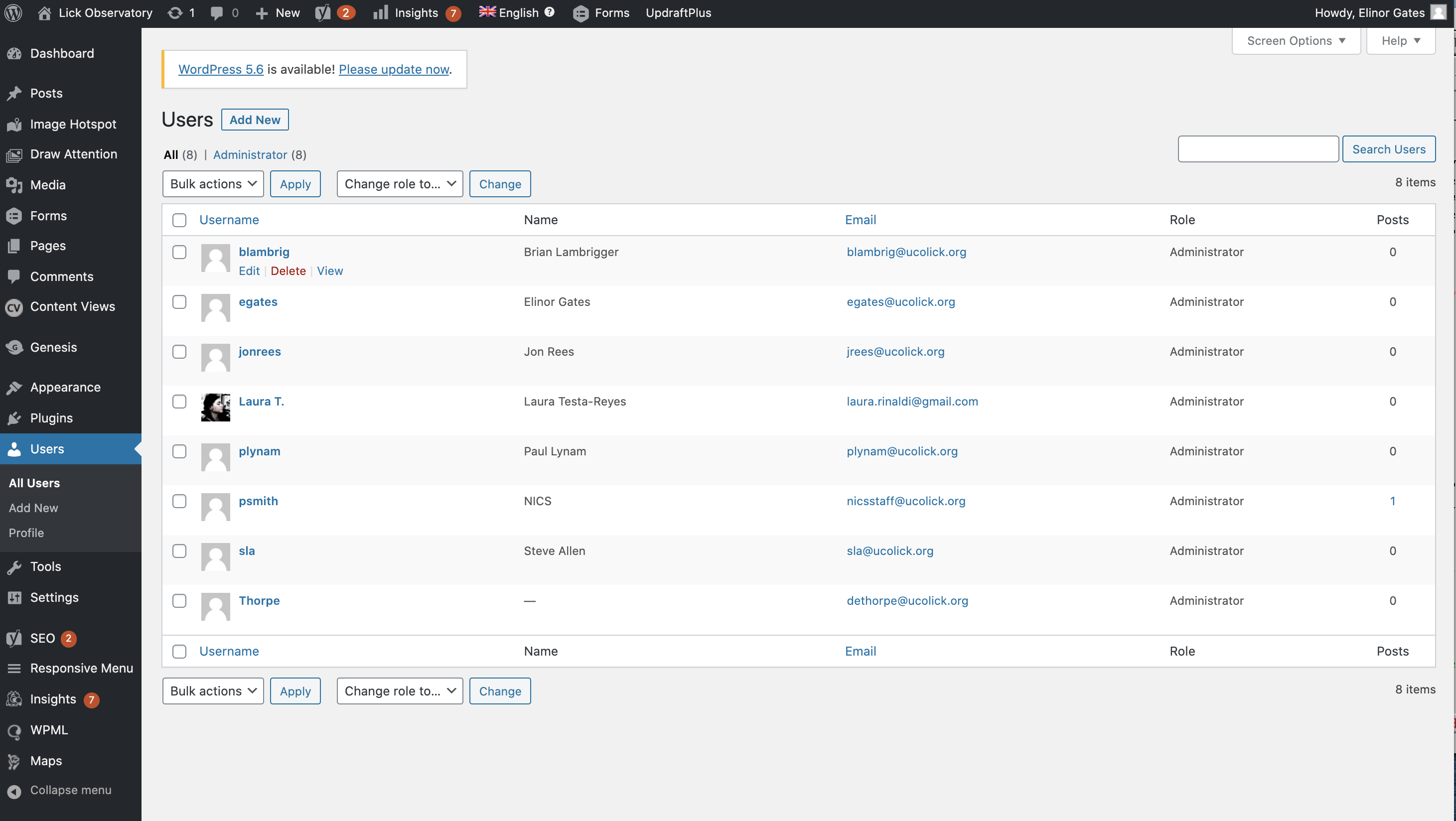Image resolution: width=1456 pixels, height=821 pixels.
Task: Open the comments bubble in admin bar
Action: tap(216, 13)
